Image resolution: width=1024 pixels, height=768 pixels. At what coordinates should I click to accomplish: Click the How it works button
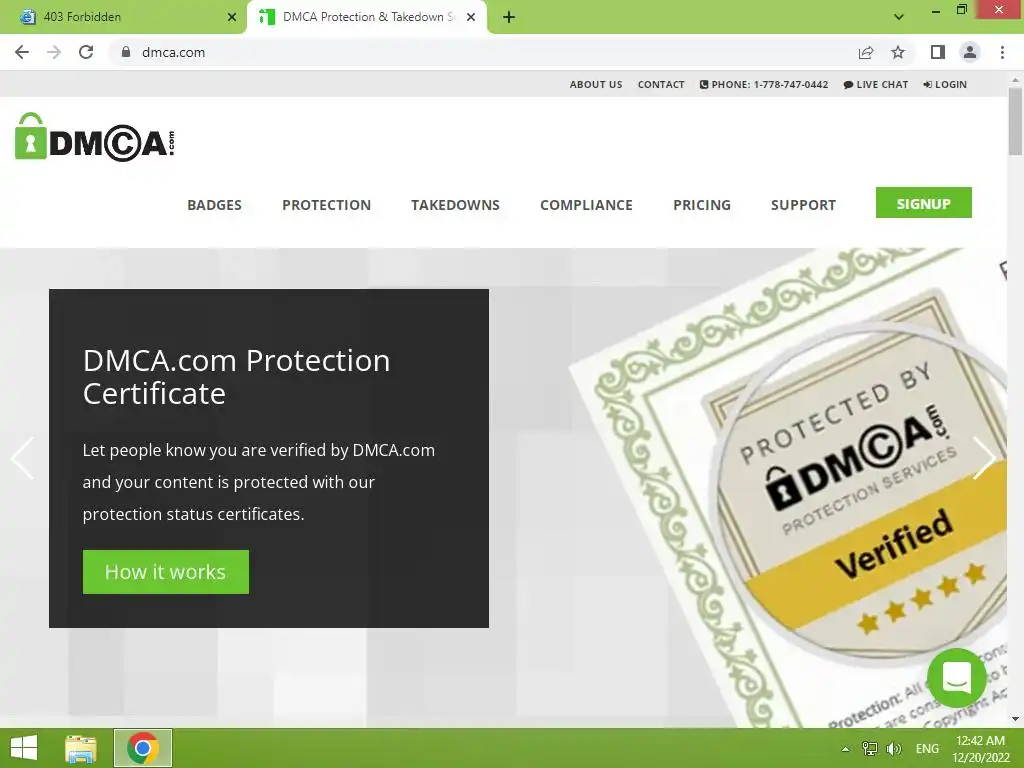point(166,572)
